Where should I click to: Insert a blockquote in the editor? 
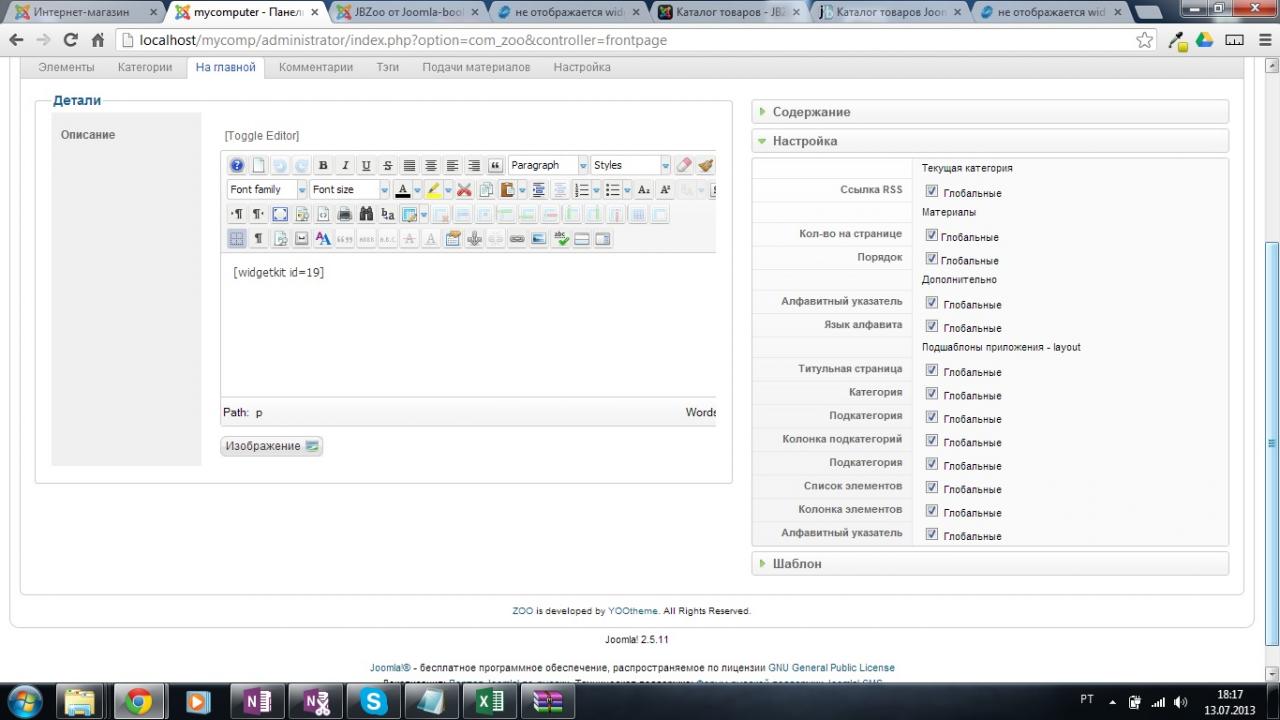point(495,166)
